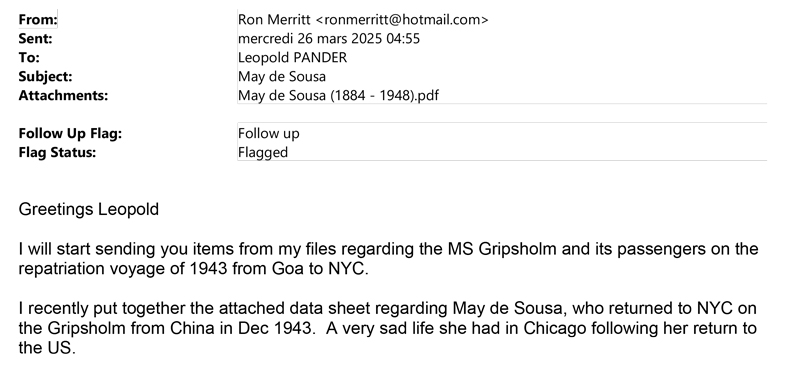Click the Greetings Leopold line
800x392 pixels.
pyautogui.click(x=89, y=209)
